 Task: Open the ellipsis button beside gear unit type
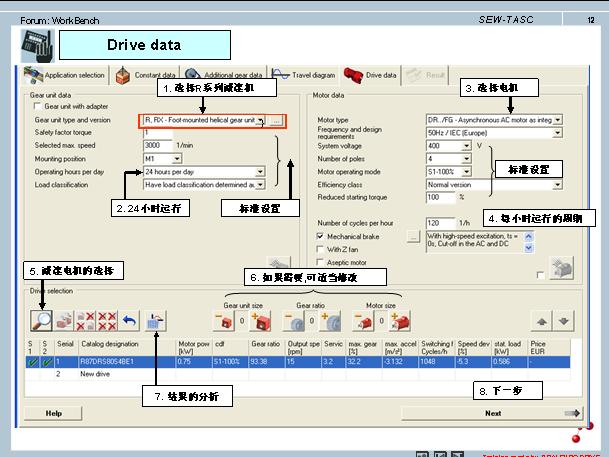[276, 121]
